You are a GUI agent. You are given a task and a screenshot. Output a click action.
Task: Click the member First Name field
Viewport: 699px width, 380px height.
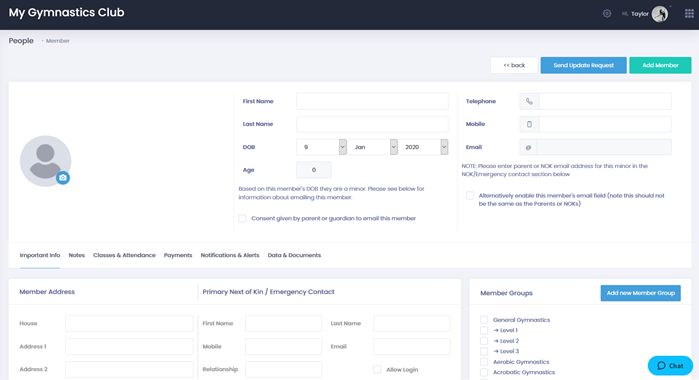pyautogui.click(x=372, y=101)
